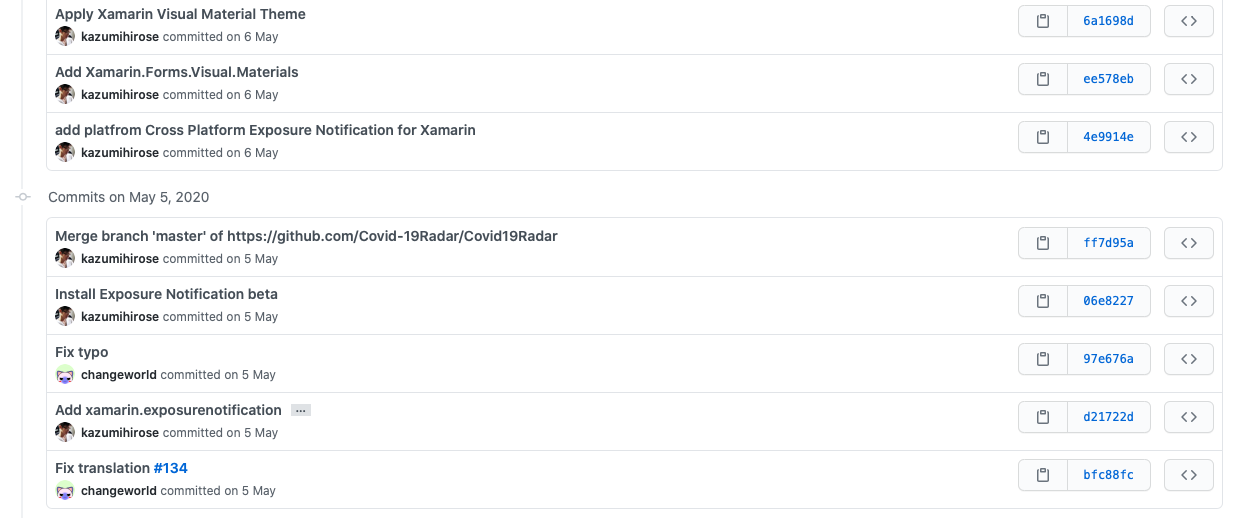The width and height of the screenshot is (1254, 518).
Task: Browse repository at commit 97e676a
Action: pyautogui.click(x=1189, y=359)
